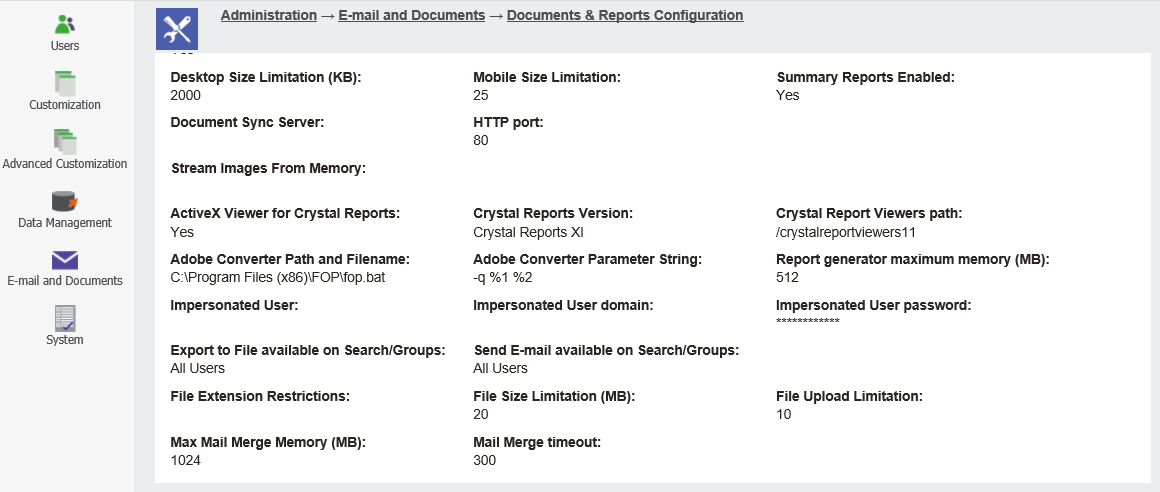Select the Mail Merge timeout value 300
Image resolution: width=1160 pixels, height=492 pixels.
[485, 461]
